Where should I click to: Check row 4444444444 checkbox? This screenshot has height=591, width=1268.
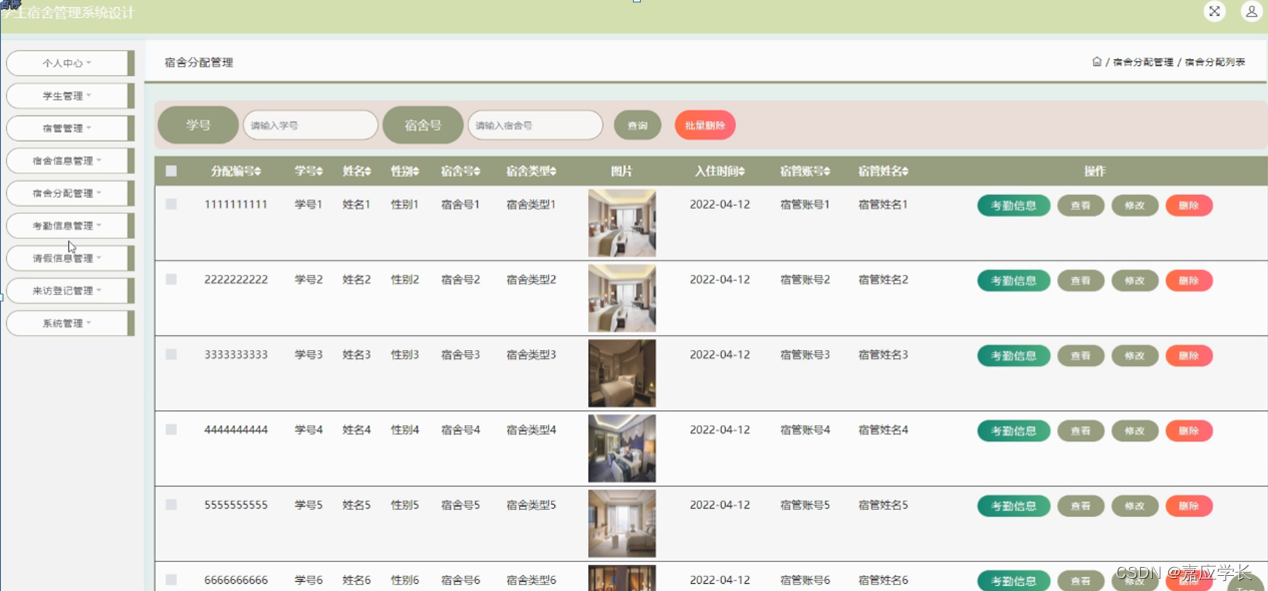coord(171,429)
